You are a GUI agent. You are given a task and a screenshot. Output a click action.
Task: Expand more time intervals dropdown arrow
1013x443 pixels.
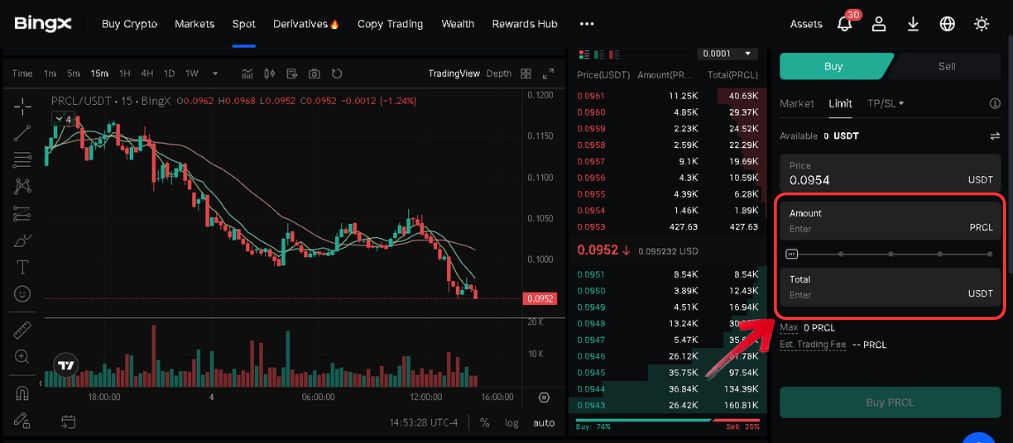click(x=214, y=74)
